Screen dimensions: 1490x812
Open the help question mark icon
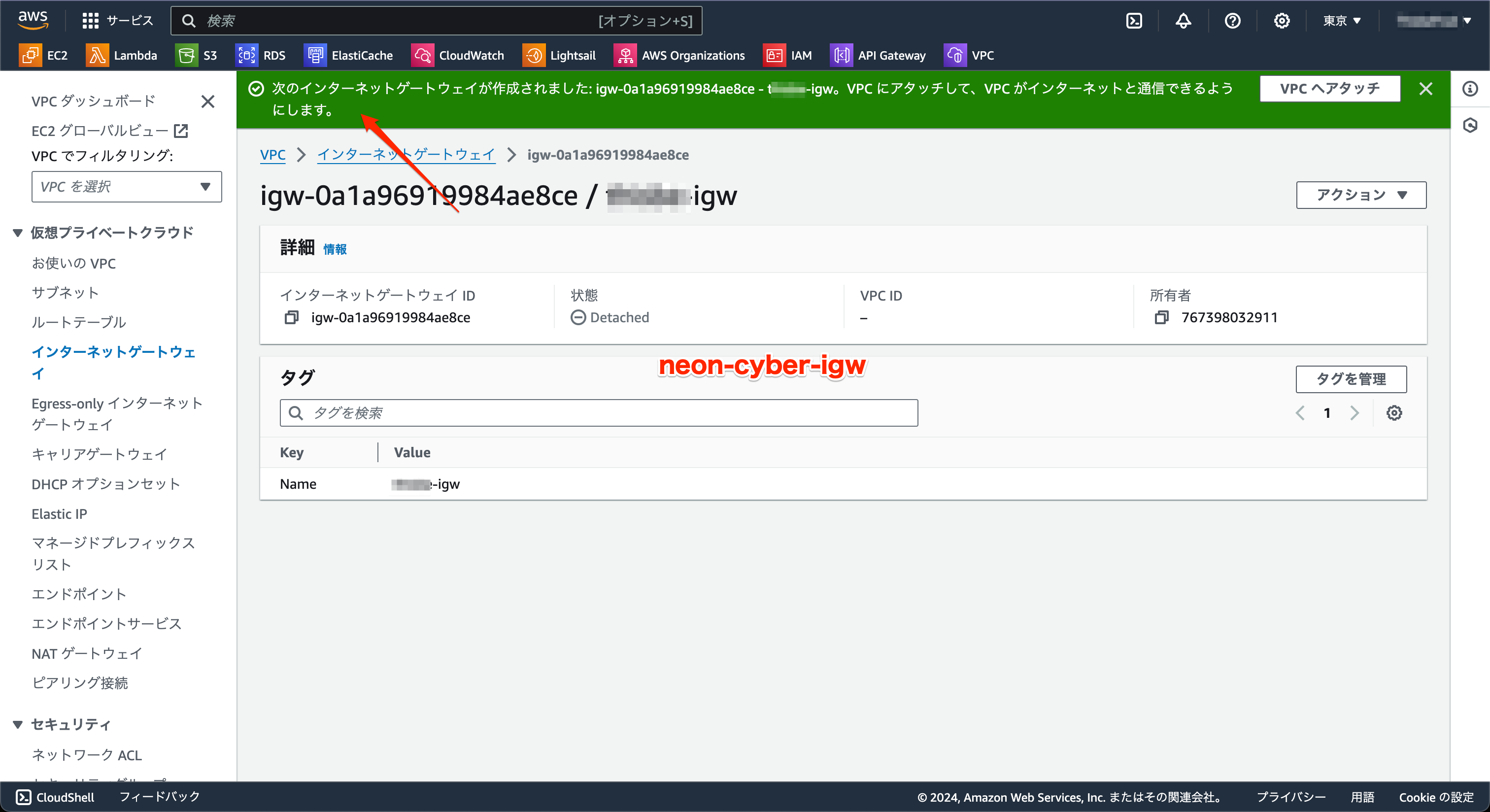(x=1232, y=21)
